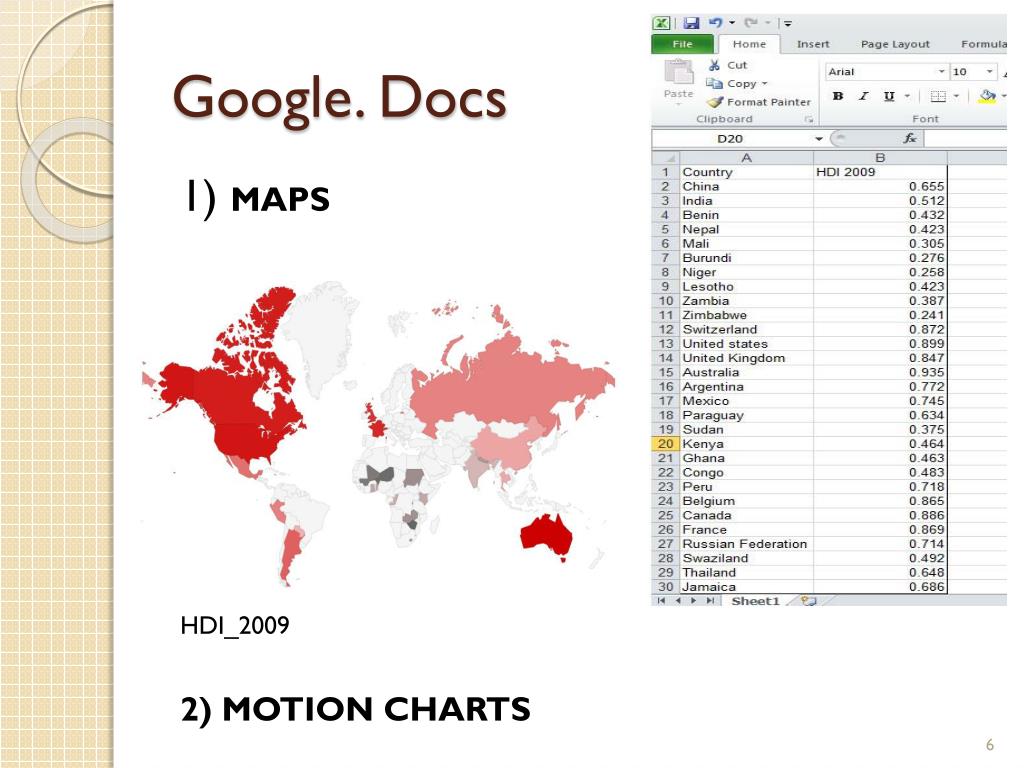The width and height of the screenshot is (1024, 768).
Task: Click the Insert Function fx icon
Action: (910, 138)
